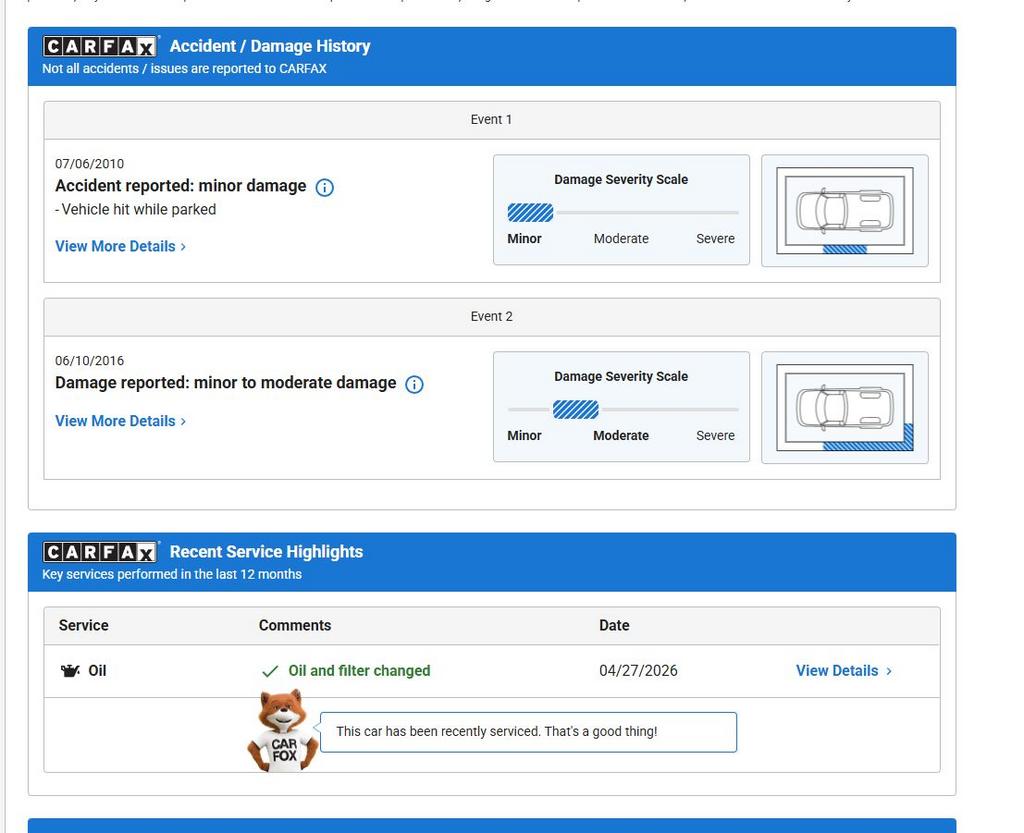1024x833 pixels.
Task: Expand chevron next to Event 1 View More Details
Action: [184, 247]
